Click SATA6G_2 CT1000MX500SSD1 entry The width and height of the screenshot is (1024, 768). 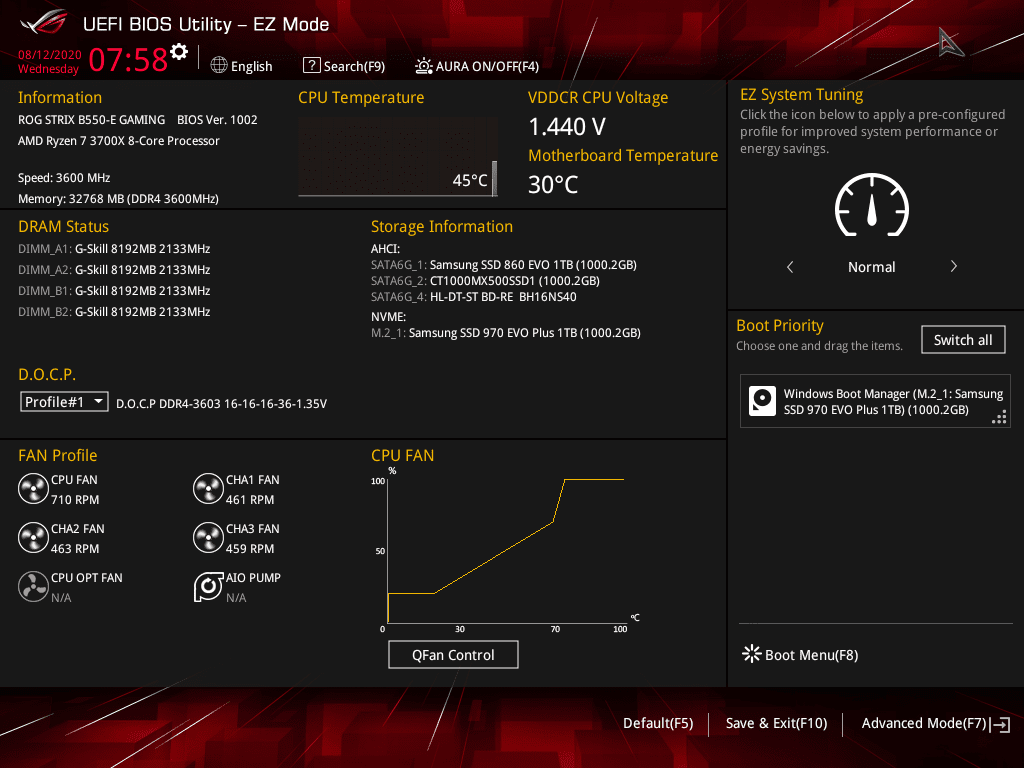(485, 281)
